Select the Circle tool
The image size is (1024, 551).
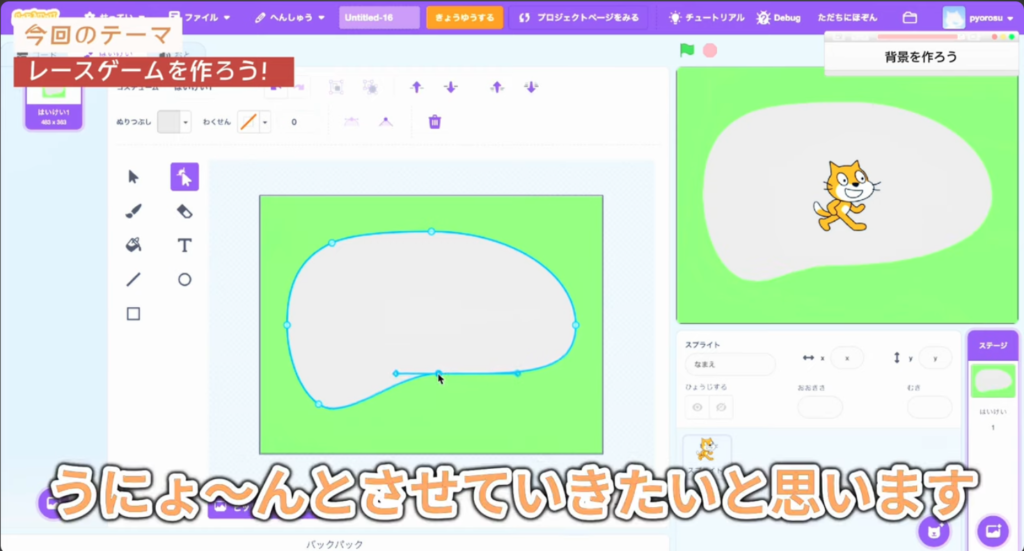[184, 280]
